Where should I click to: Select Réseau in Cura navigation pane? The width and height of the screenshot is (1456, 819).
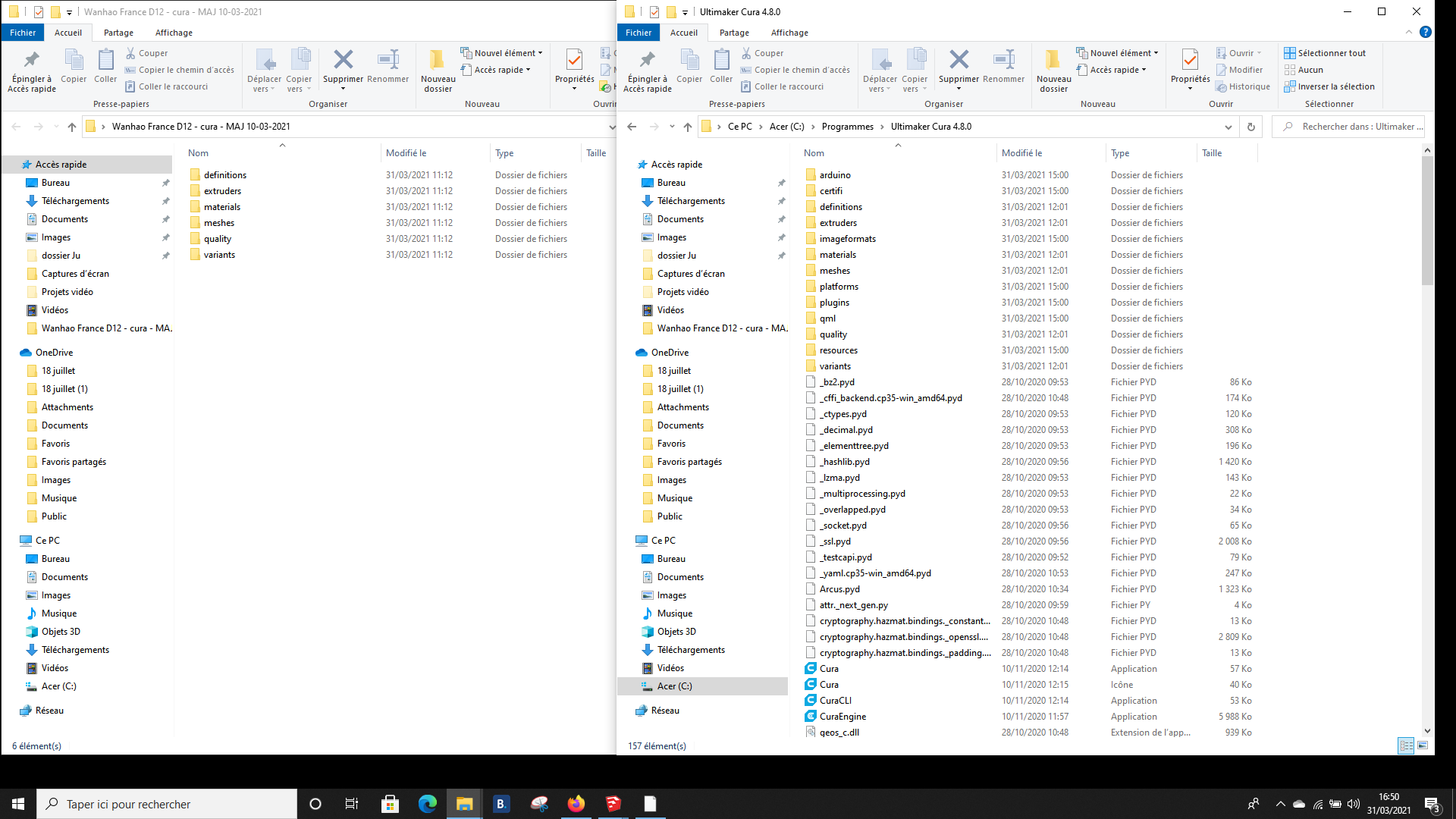tap(664, 711)
